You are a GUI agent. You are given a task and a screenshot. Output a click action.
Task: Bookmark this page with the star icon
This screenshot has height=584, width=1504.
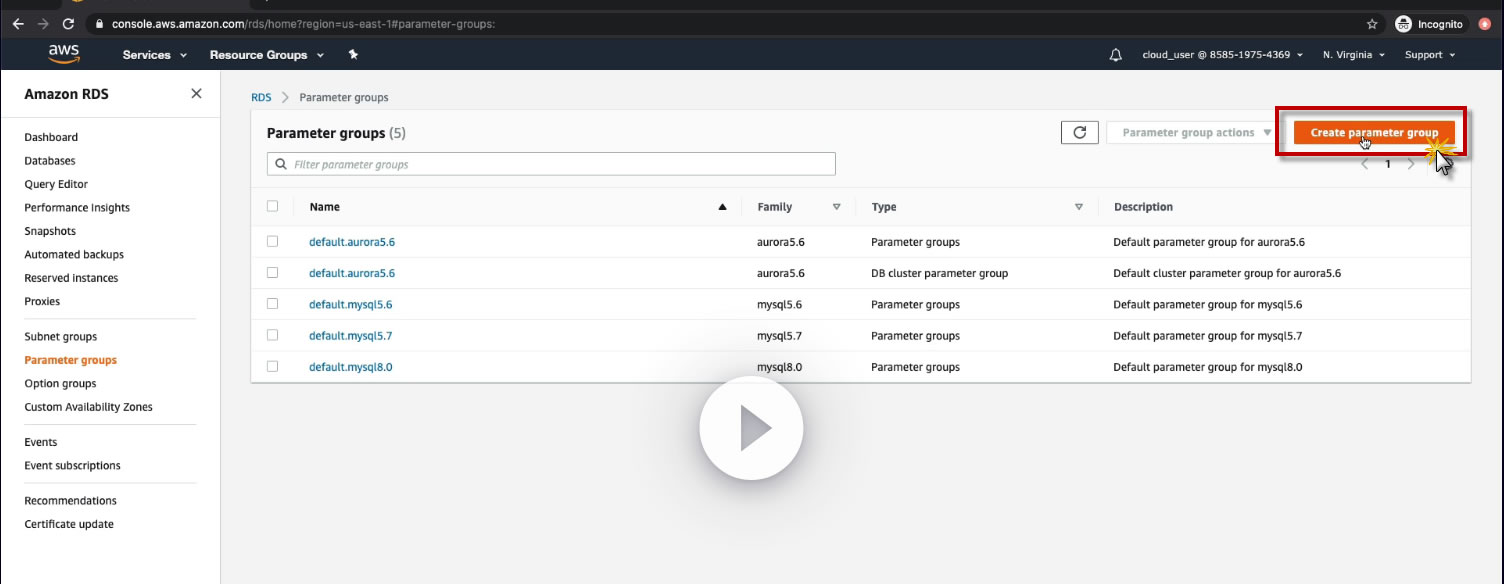click(1372, 23)
